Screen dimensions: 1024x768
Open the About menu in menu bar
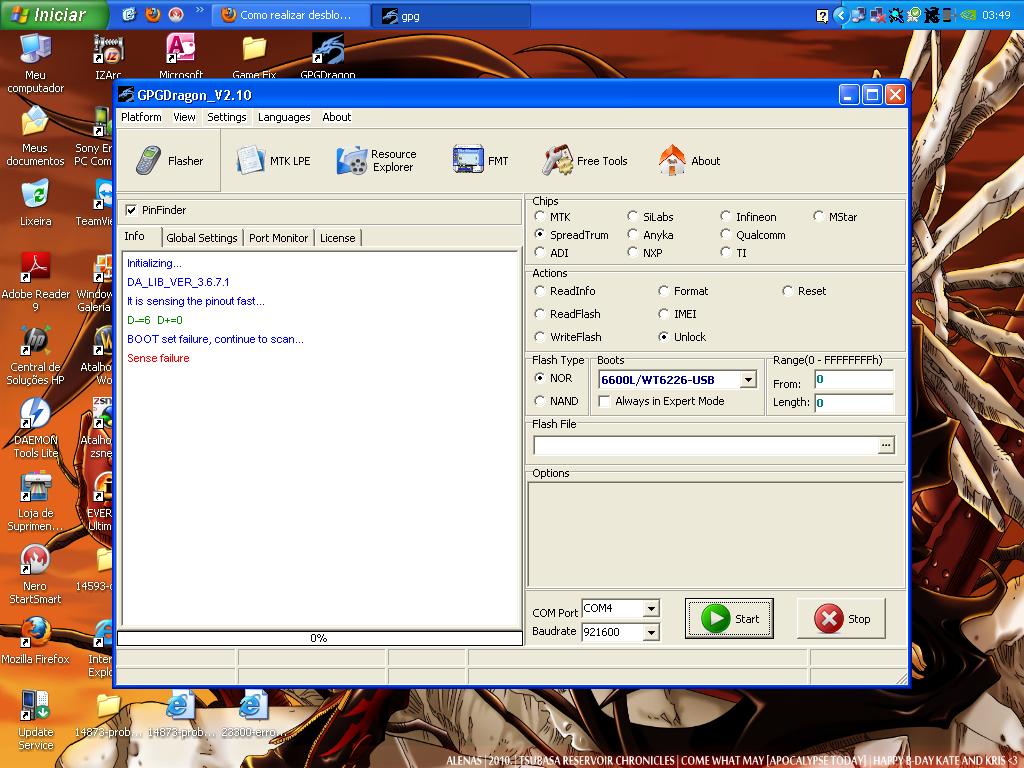pos(336,117)
